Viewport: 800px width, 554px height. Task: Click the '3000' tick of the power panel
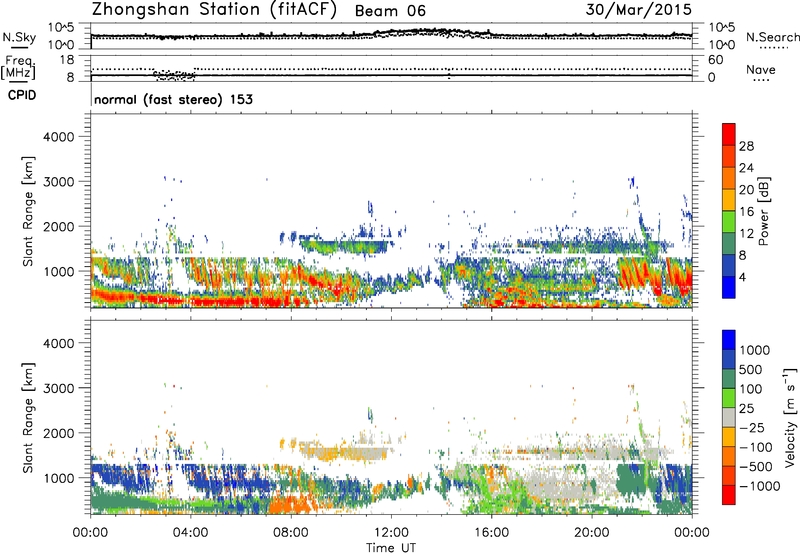(59, 182)
